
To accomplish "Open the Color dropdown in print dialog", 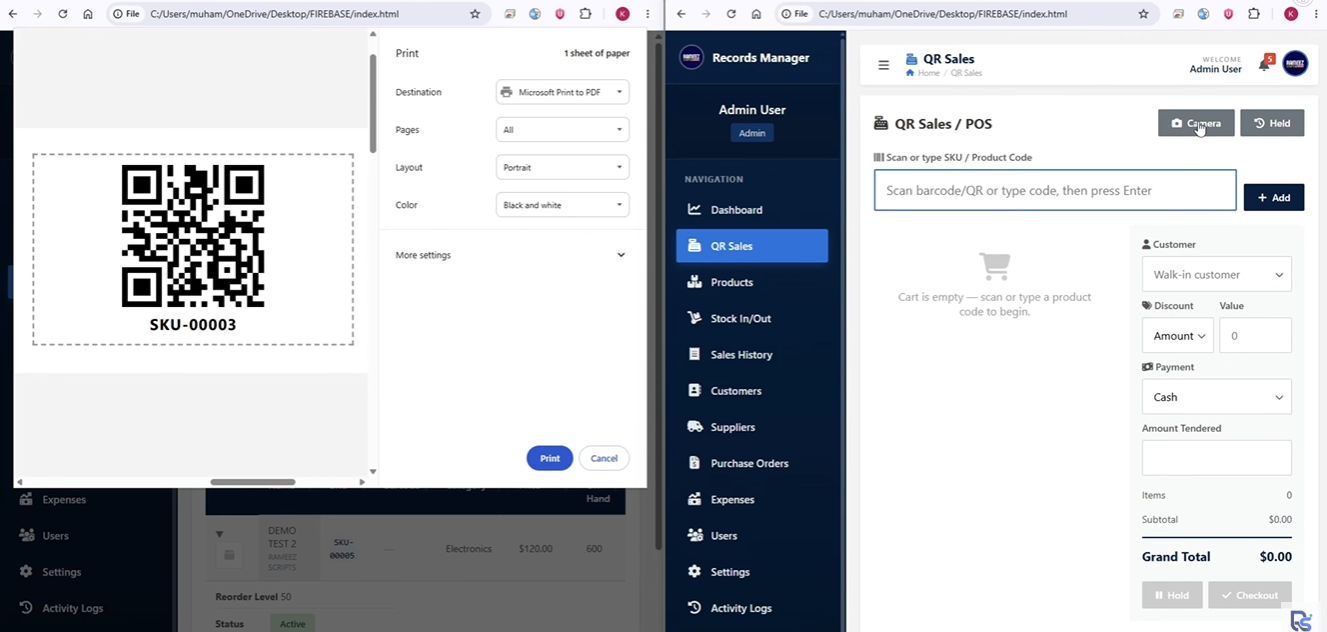I will click(x=563, y=205).
